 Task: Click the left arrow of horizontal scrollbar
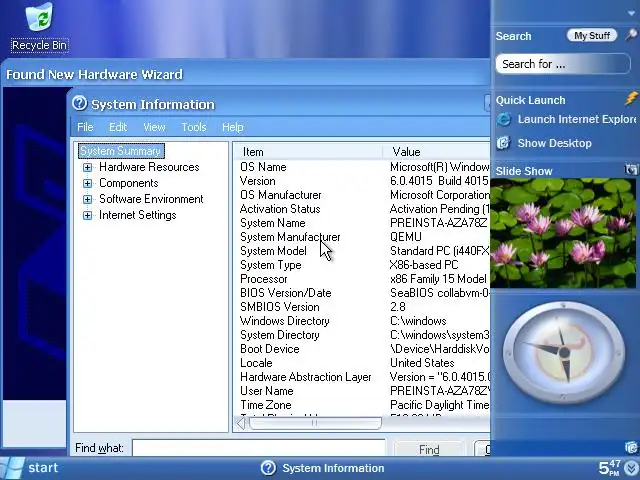pos(241,424)
